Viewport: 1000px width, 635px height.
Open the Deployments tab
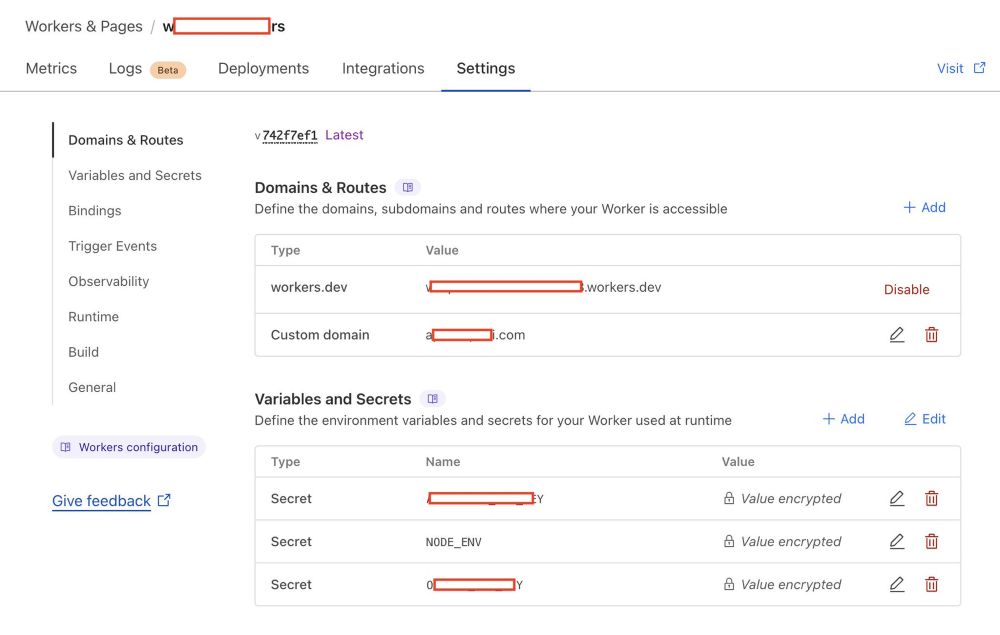pyautogui.click(x=263, y=69)
